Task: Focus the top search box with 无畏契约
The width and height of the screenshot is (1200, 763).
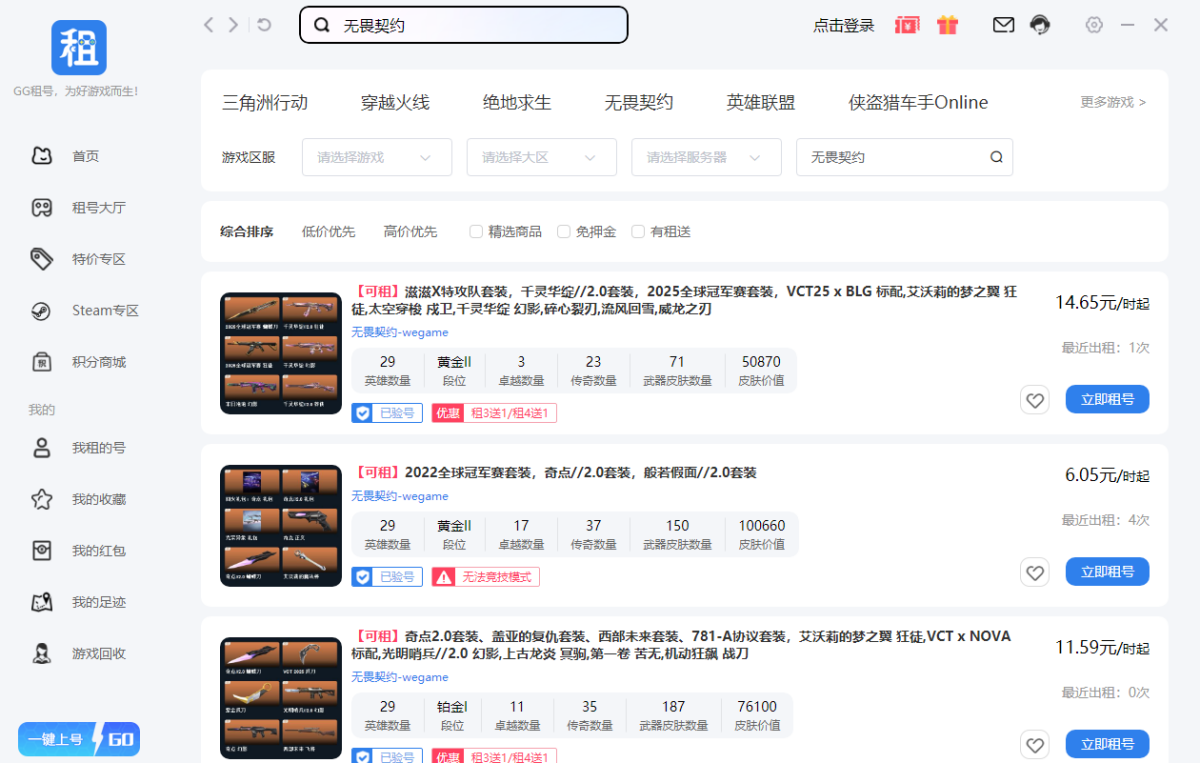Action: pyautogui.click(x=464, y=26)
